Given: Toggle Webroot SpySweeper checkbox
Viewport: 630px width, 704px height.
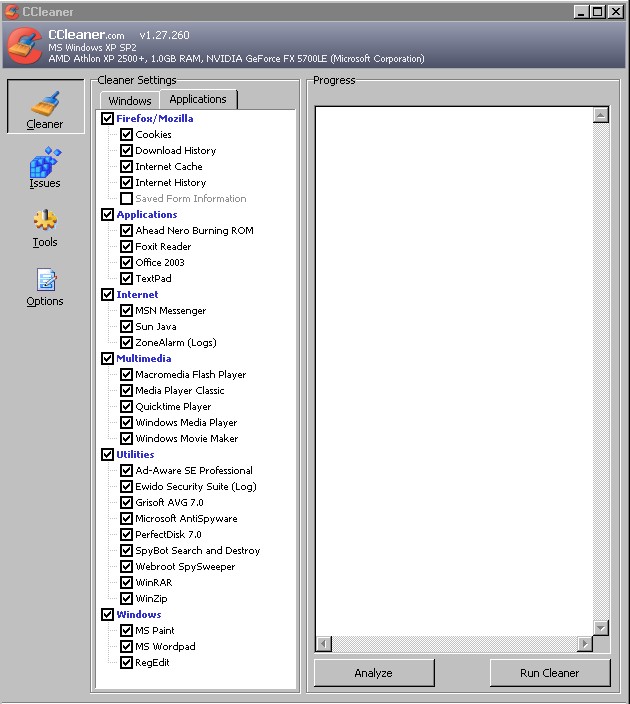Looking at the screenshot, I should (x=126, y=567).
